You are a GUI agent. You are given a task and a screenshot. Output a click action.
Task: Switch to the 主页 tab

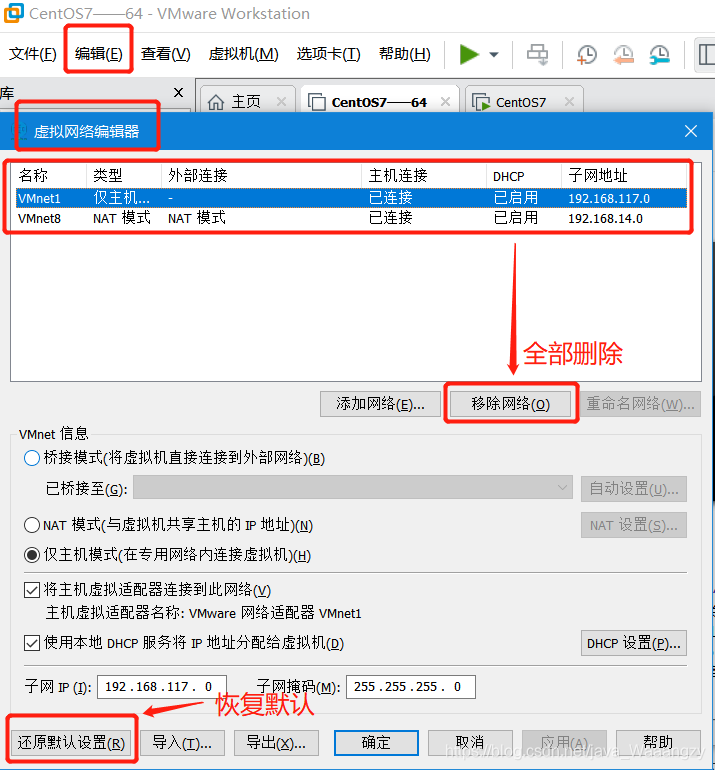coord(248,100)
